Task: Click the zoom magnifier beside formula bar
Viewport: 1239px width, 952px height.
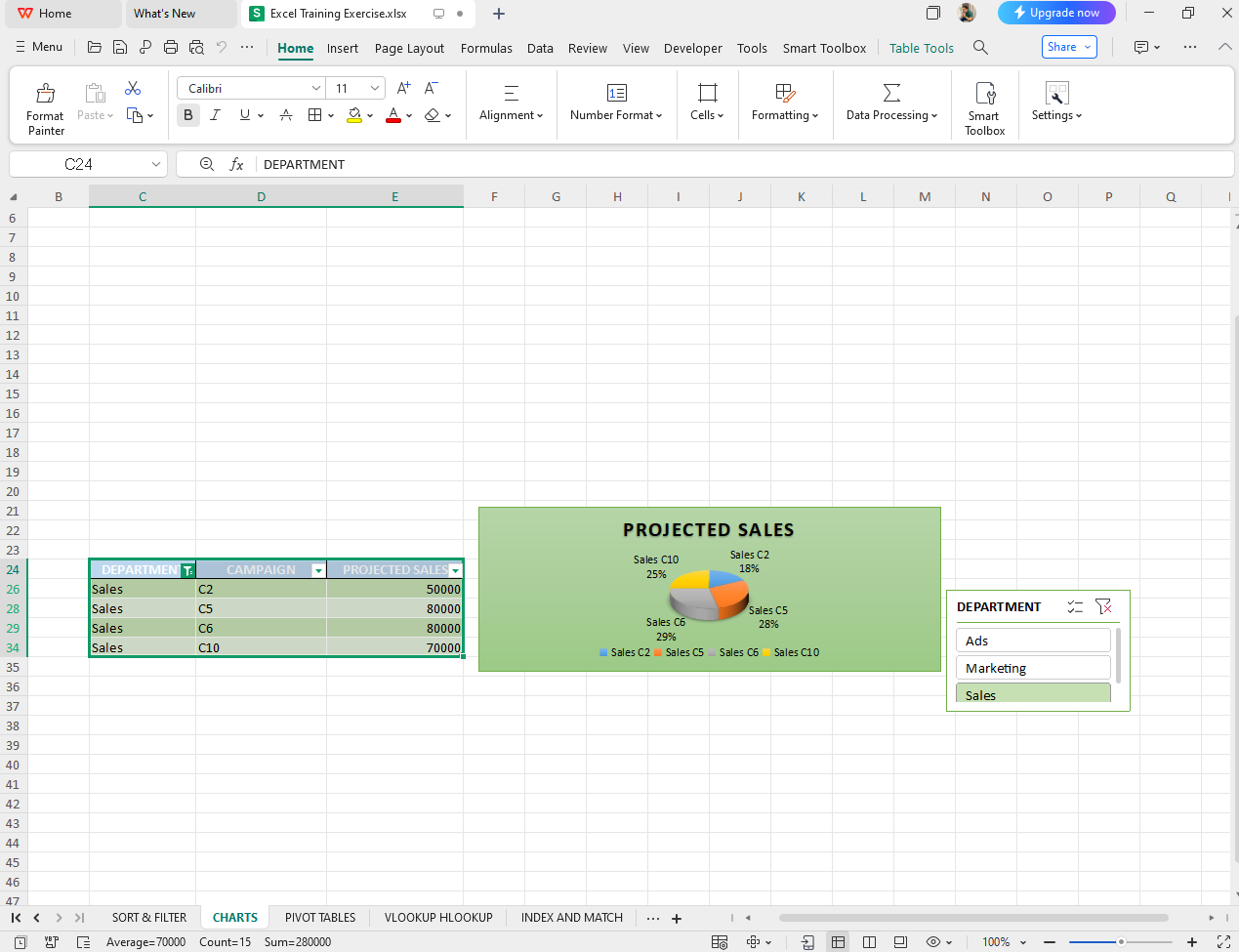Action: point(207,164)
